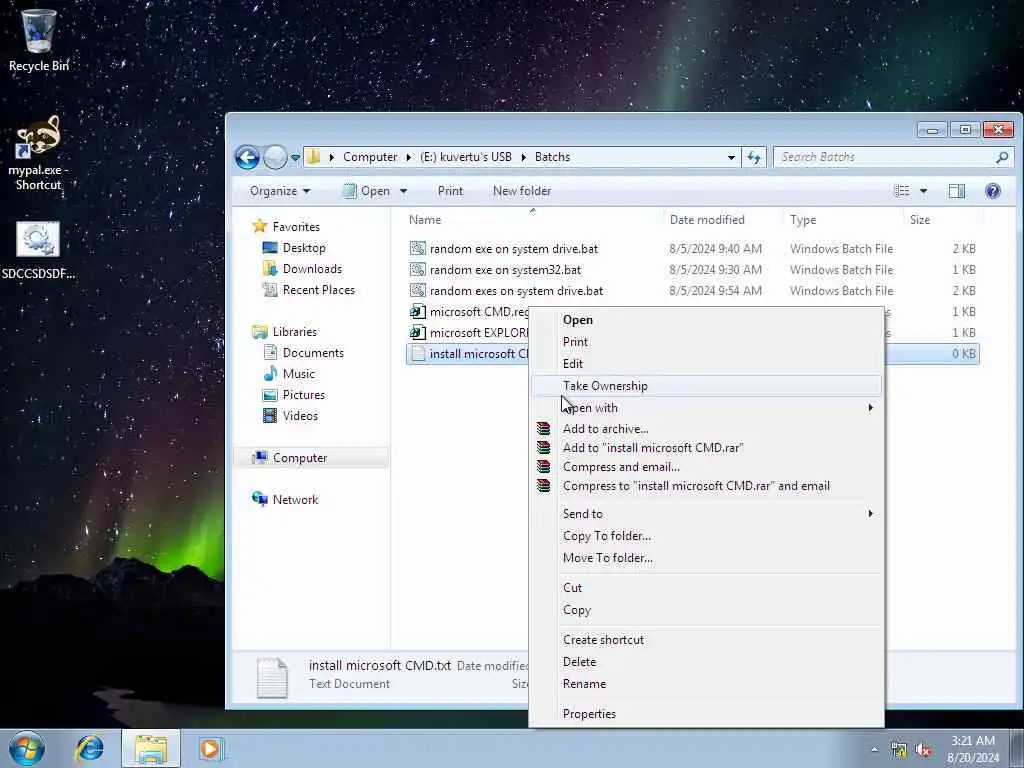The width and height of the screenshot is (1024, 768).
Task: Open Recent Places in navigation pane
Action: pos(308,289)
